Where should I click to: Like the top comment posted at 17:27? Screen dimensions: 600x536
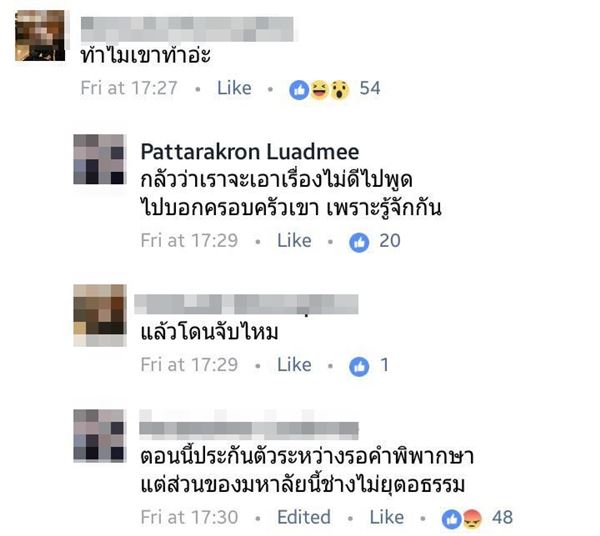(x=234, y=88)
